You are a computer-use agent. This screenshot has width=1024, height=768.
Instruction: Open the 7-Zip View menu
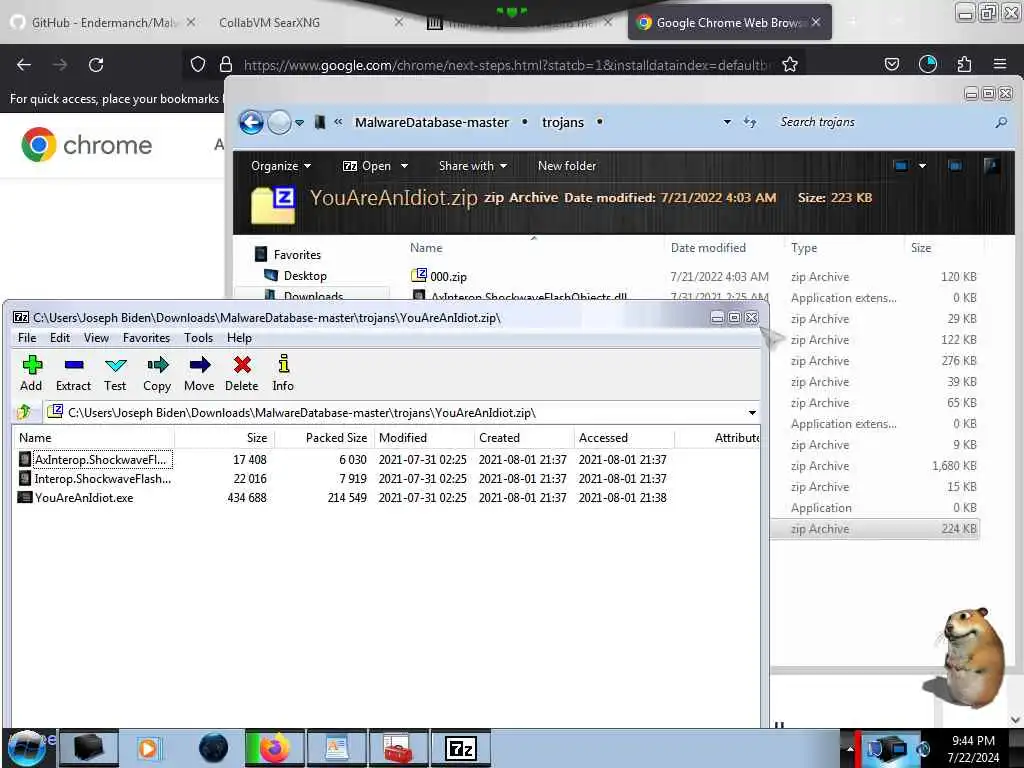(96, 338)
